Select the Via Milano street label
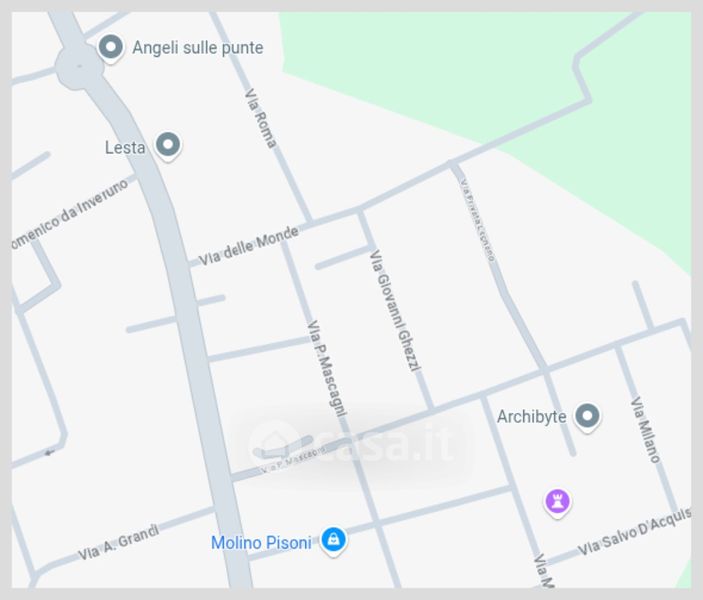Viewport: 703px width, 600px height. [x=645, y=430]
